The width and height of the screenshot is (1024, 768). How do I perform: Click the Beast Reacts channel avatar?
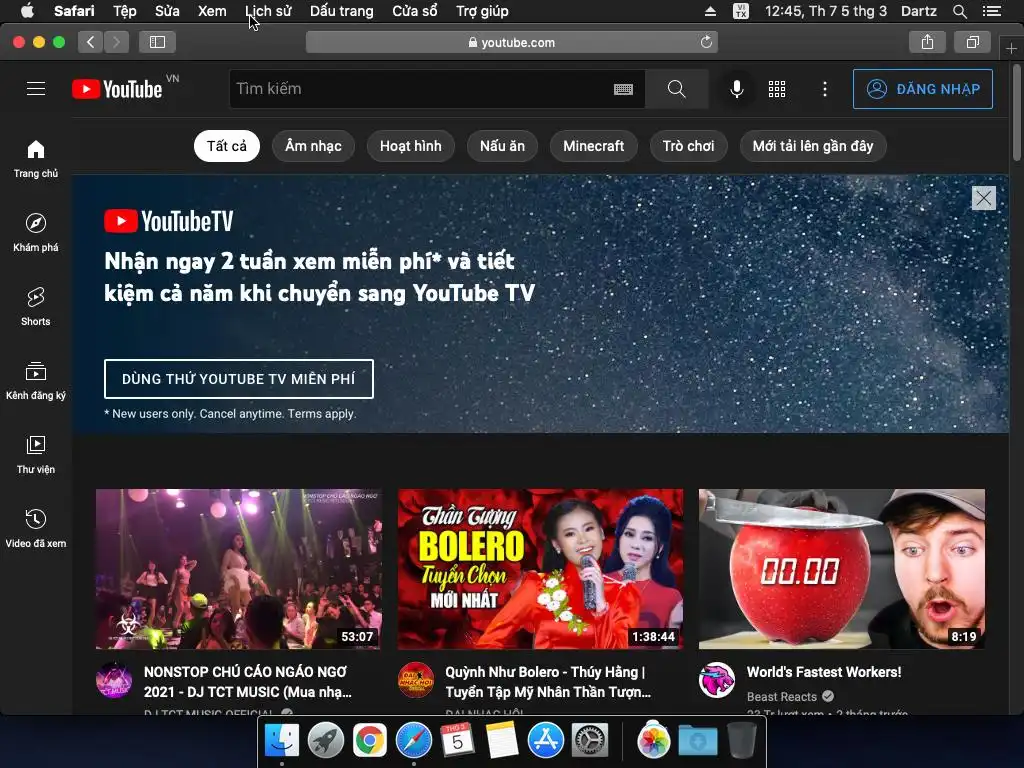717,680
